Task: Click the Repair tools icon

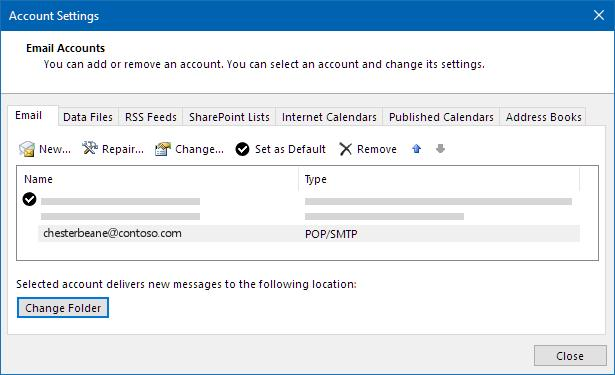Action: click(x=90, y=148)
